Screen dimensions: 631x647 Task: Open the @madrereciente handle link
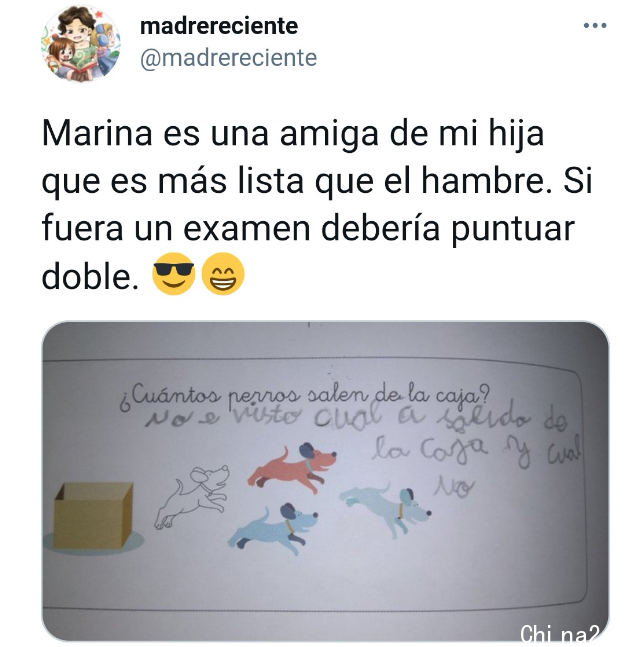coord(228,57)
